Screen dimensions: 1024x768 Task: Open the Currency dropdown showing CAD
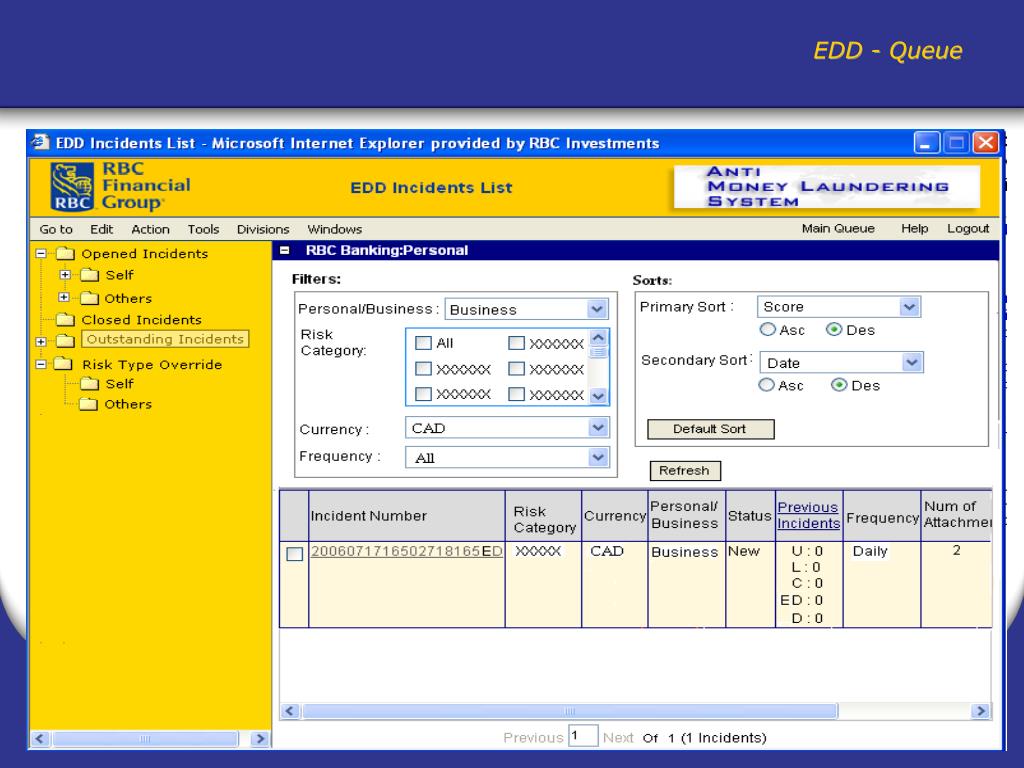point(598,428)
